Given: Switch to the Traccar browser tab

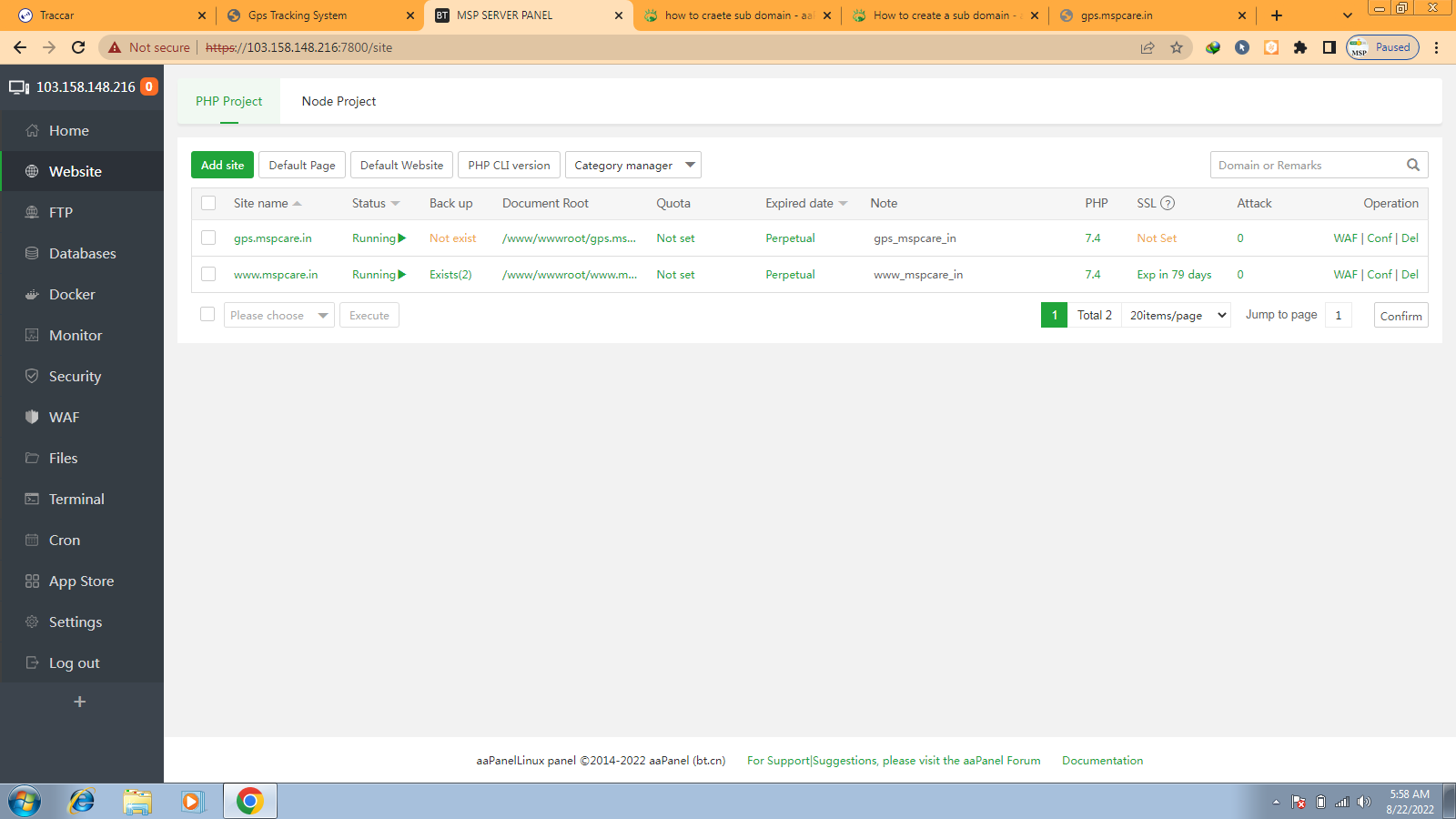Looking at the screenshot, I should (x=112, y=15).
